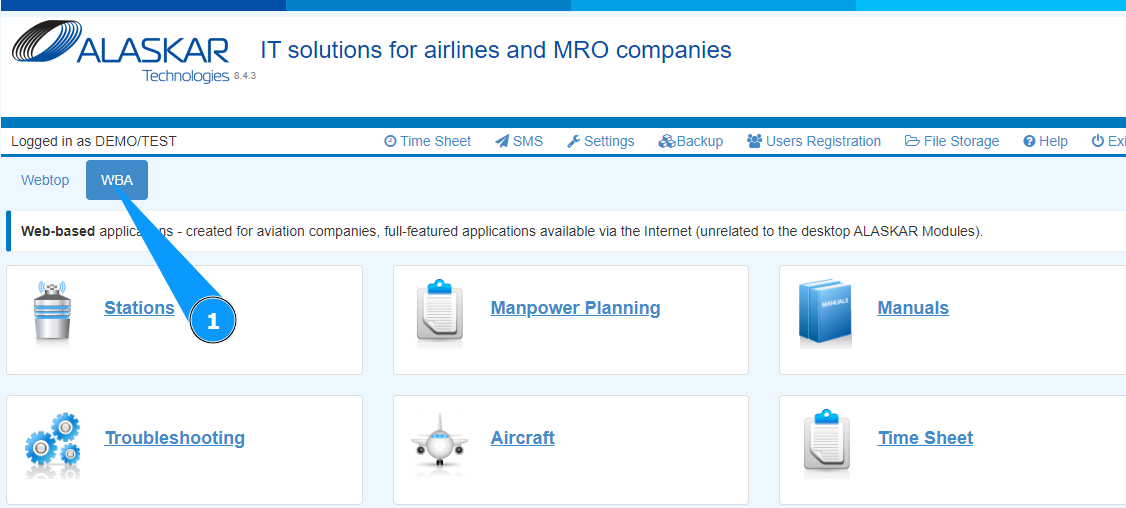Click the ALASKAR Technologies logo

pyautogui.click(x=121, y=53)
